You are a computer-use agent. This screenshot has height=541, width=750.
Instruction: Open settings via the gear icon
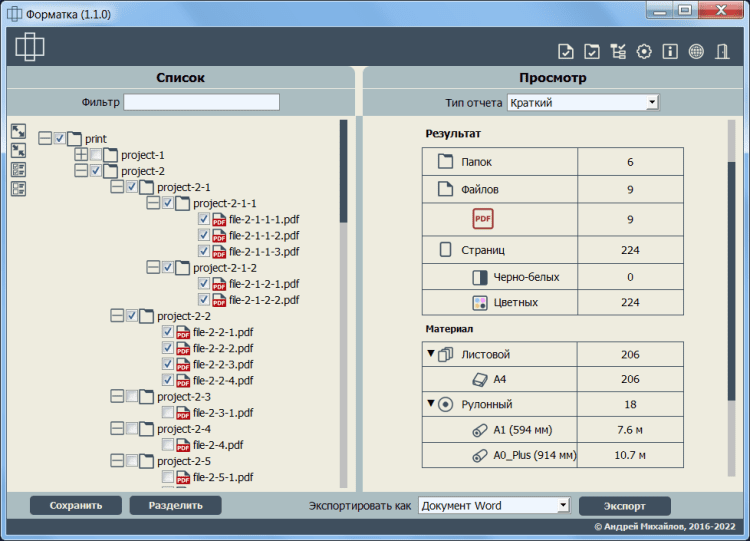pos(644,52)
